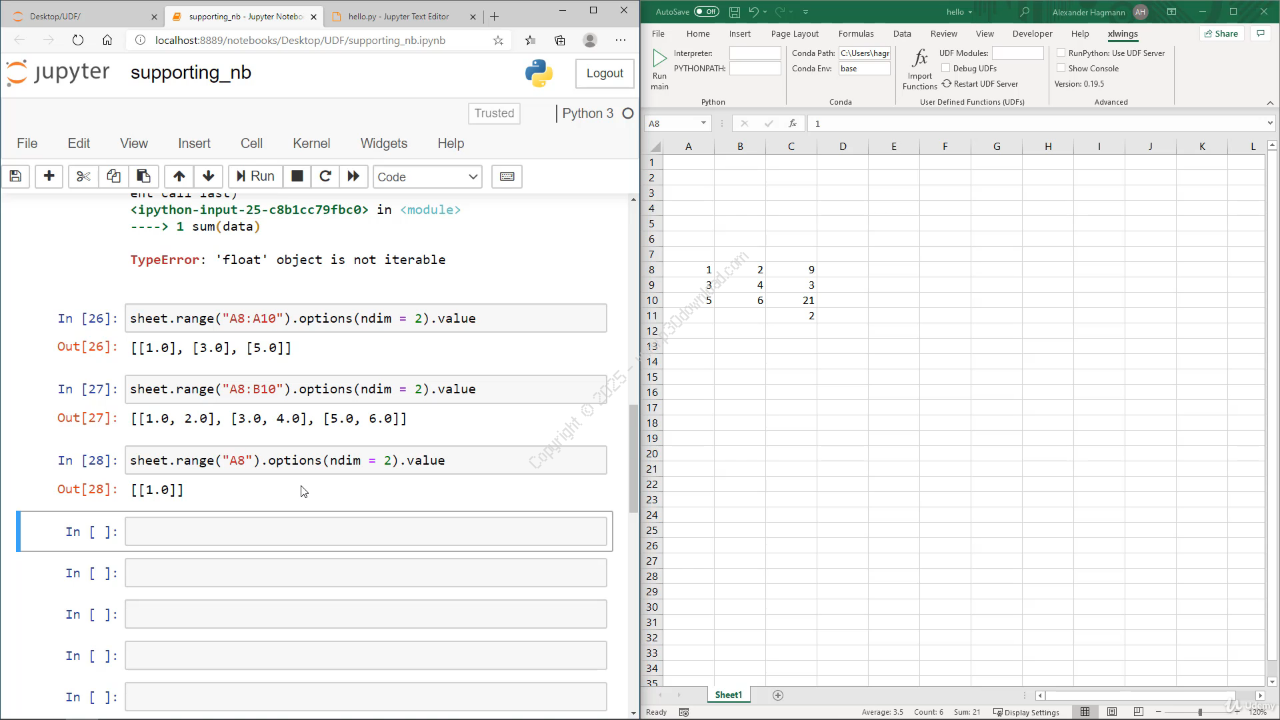Click the Jupyter logo link
This screenshot has height=720, width=1280.
[58, 73]
